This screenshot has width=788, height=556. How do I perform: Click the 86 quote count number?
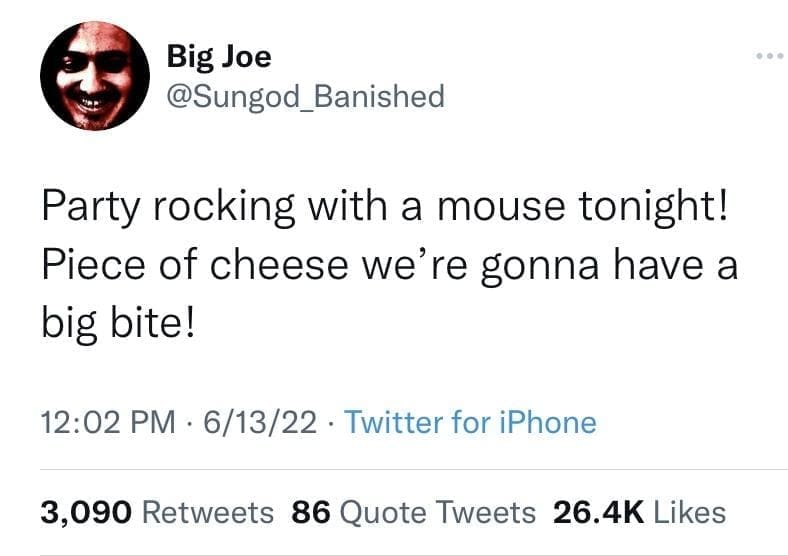311,513
